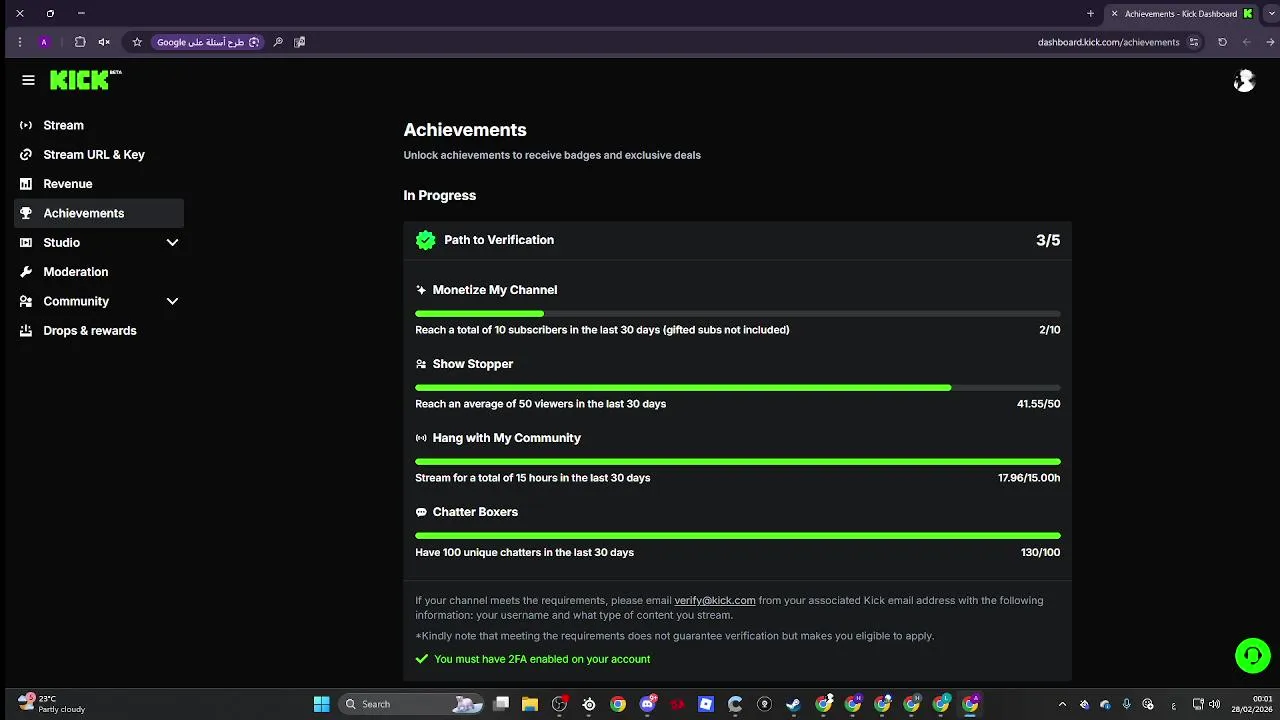Click the 41.55/50 viewers value
The width and height of the screenshot is (1280, 720).
click(1039, 404)
